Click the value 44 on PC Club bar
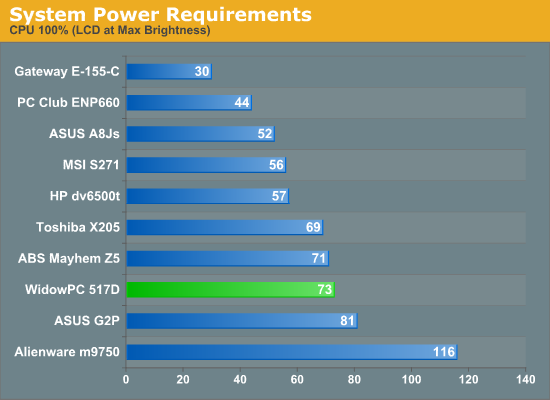Viewport: 550px width, 400px height. pos(242,102)
